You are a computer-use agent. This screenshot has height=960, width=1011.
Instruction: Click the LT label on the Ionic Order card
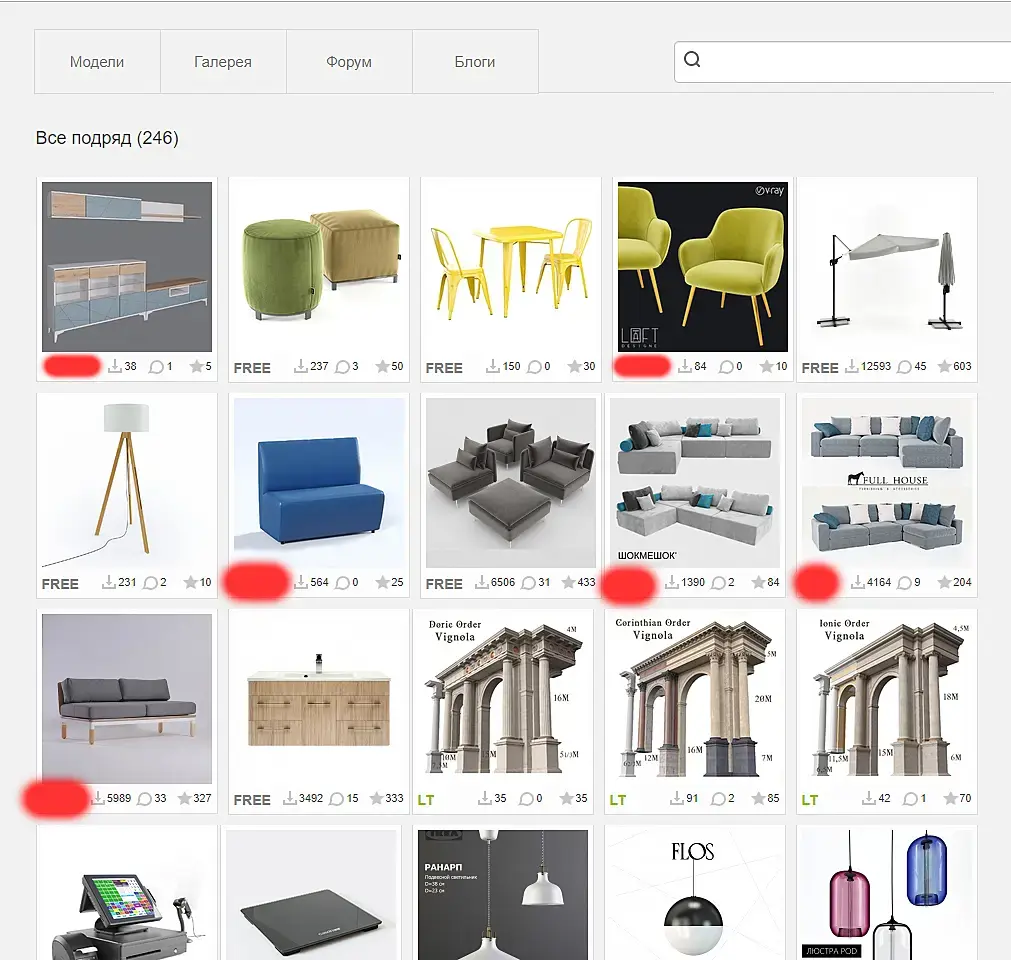tap(810, 800)
